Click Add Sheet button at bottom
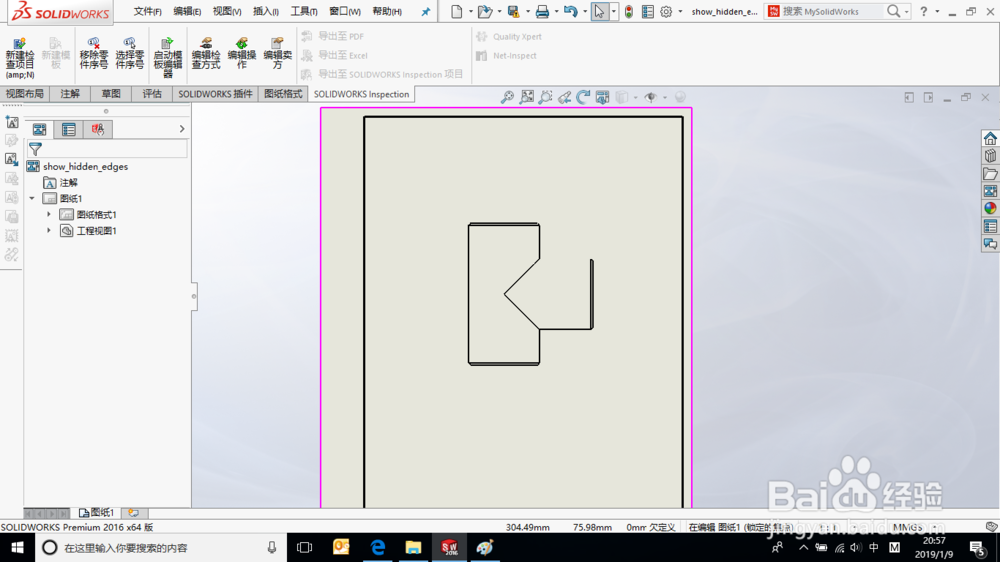1000x562 pixels. coord(134,513)
